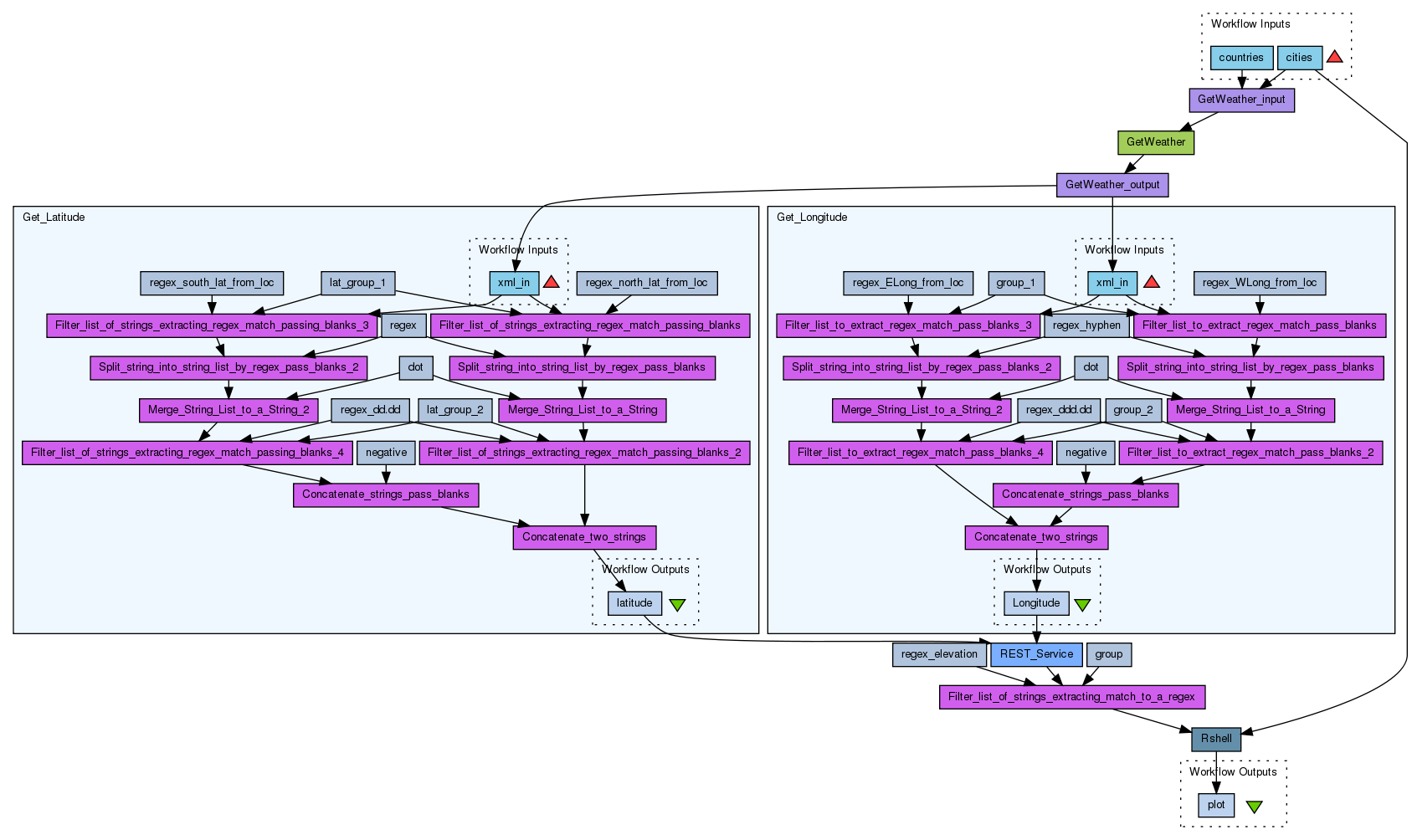Click the regex_WLong_from_loc node

[x=1259, y=283]
